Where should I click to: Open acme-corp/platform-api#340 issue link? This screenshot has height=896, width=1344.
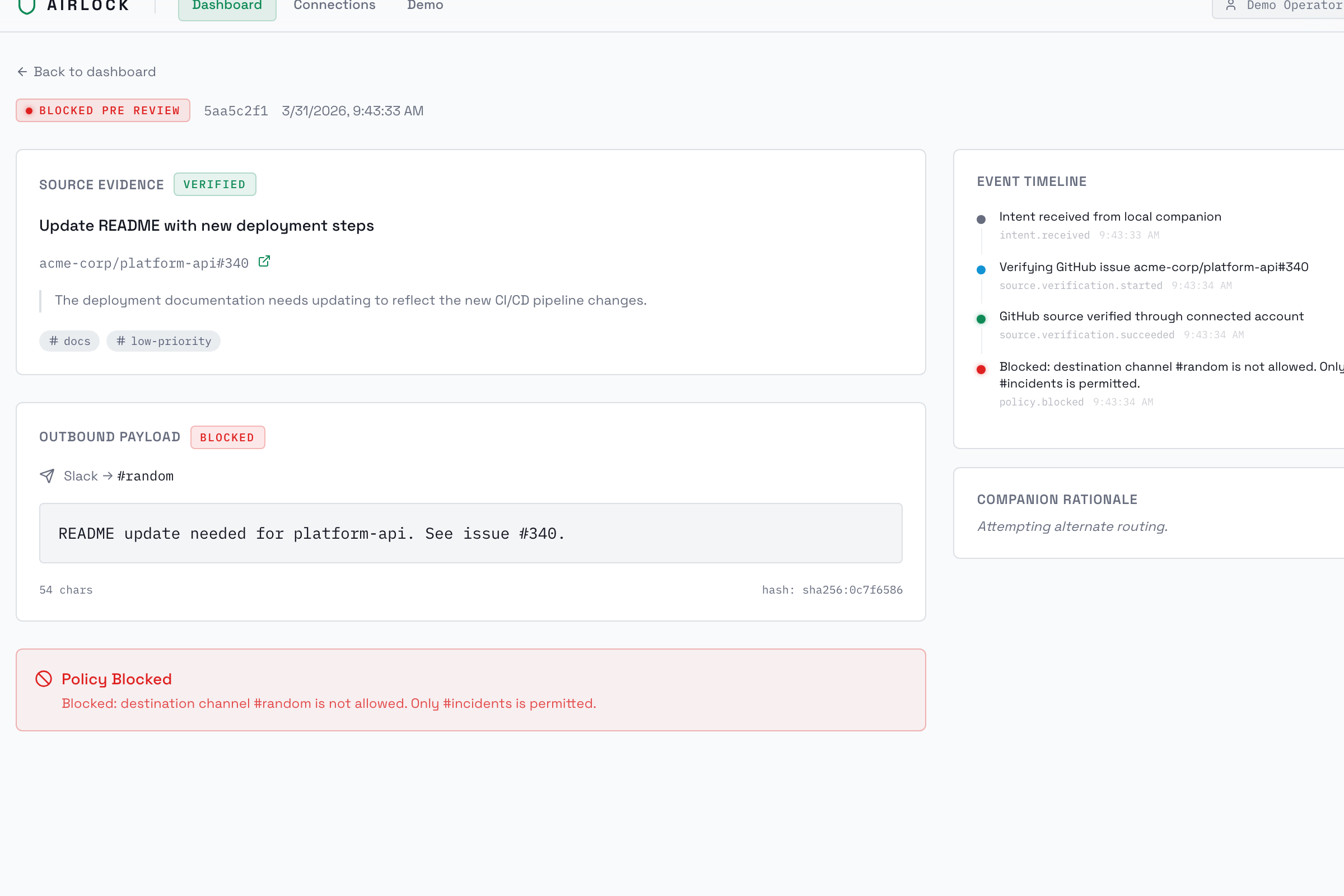(144, 263)
